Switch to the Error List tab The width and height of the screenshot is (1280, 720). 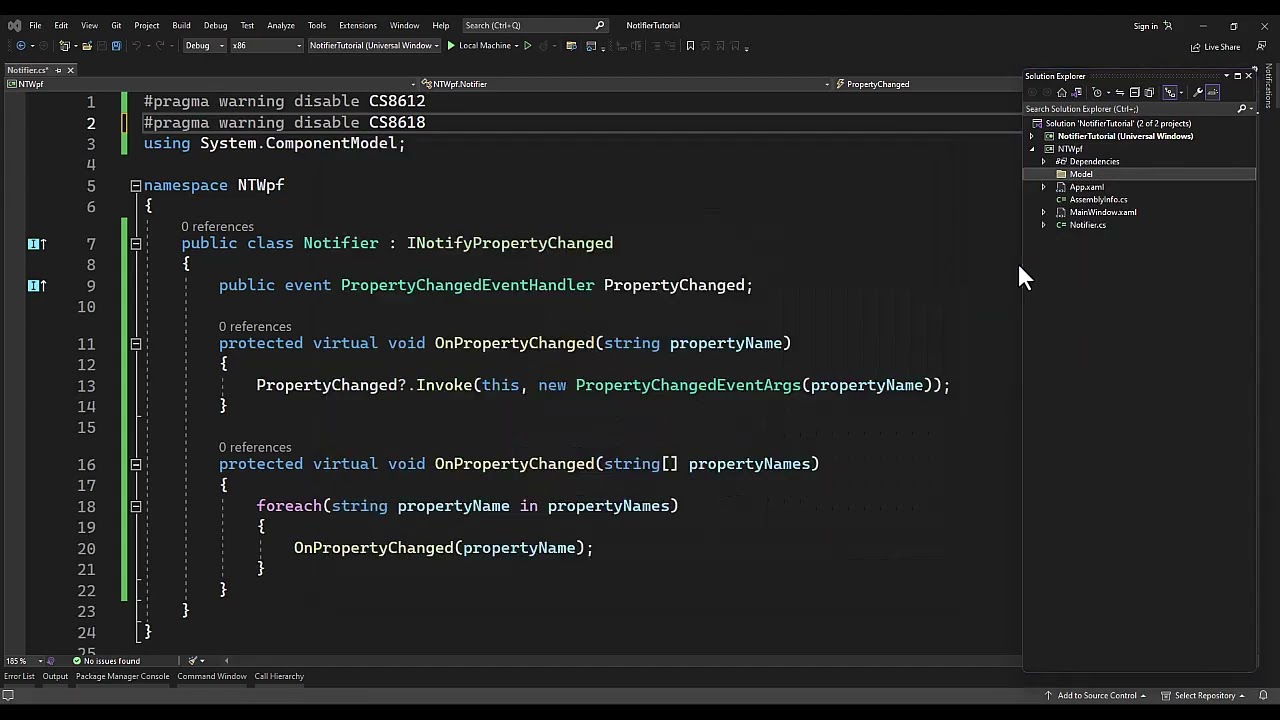(x=19, y=676)
